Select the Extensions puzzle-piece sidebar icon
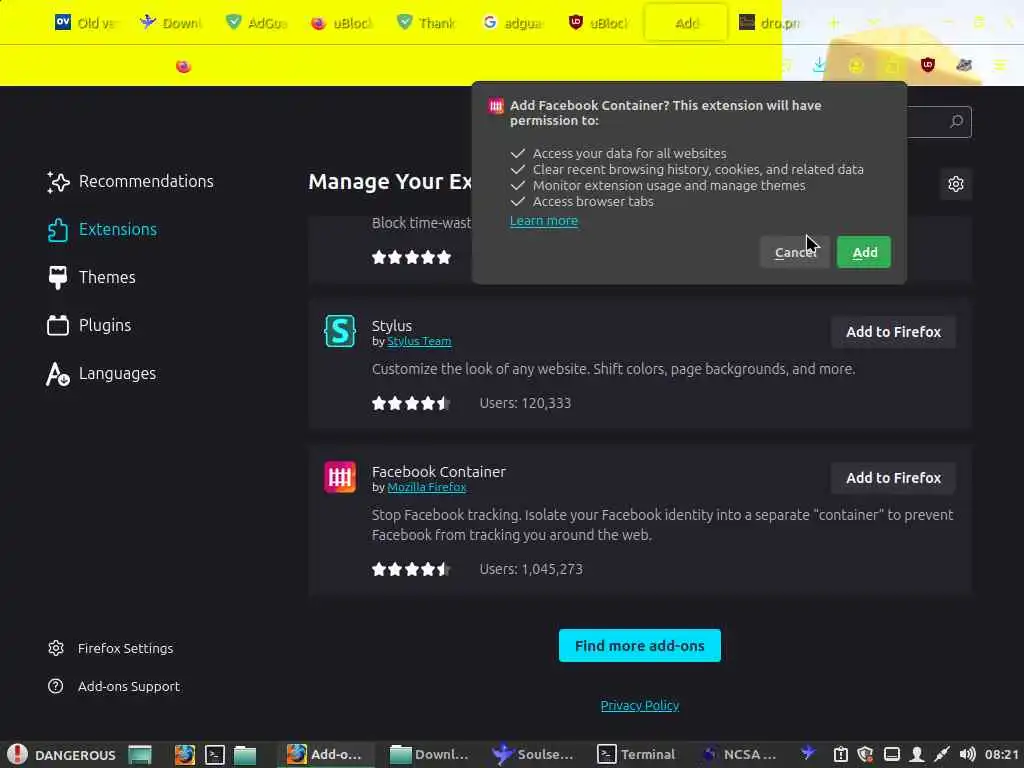 pyautogui.click(x=57, y=230)
